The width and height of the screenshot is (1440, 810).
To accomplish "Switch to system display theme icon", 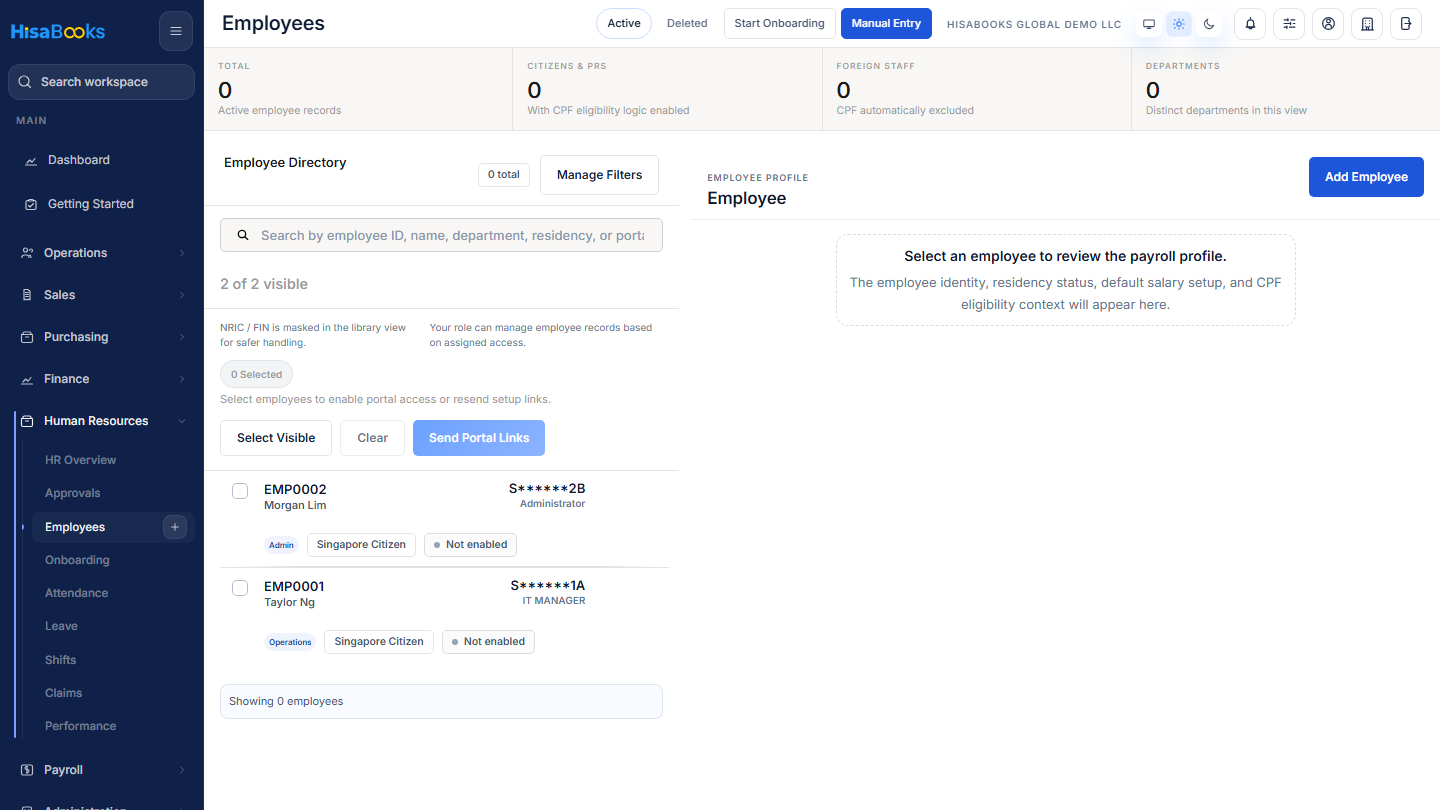I will click(1149, 24).
